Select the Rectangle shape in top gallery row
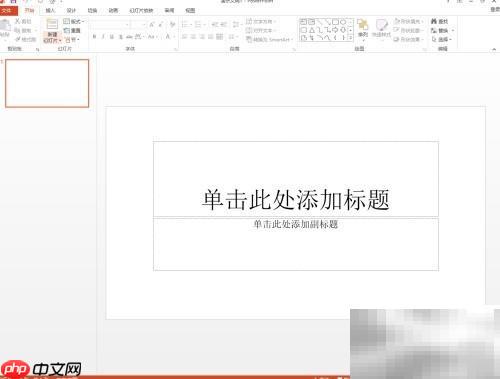Screen dimensions: 500x379 pyautogui.click(x=335, y=22)
